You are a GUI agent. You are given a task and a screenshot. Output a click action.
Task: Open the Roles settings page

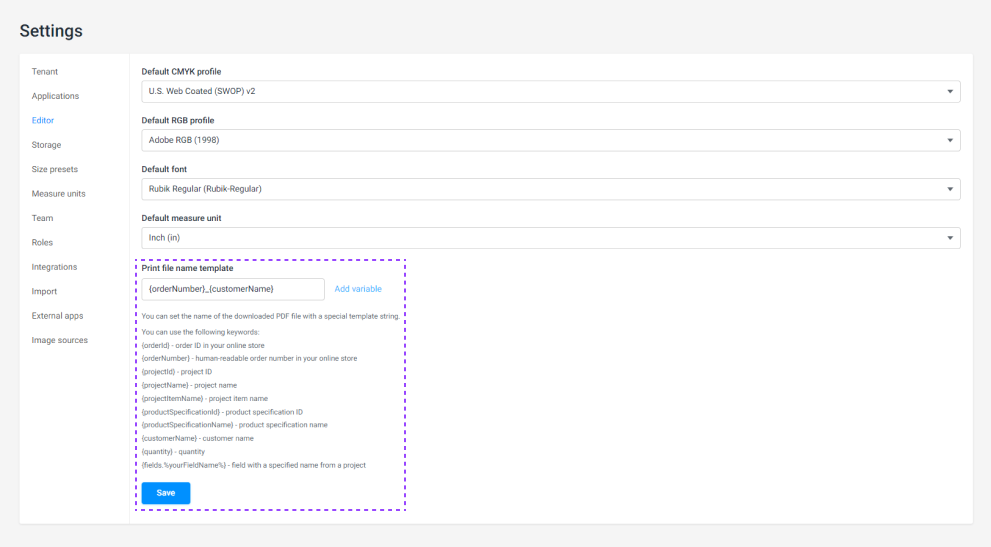[42, 242]
